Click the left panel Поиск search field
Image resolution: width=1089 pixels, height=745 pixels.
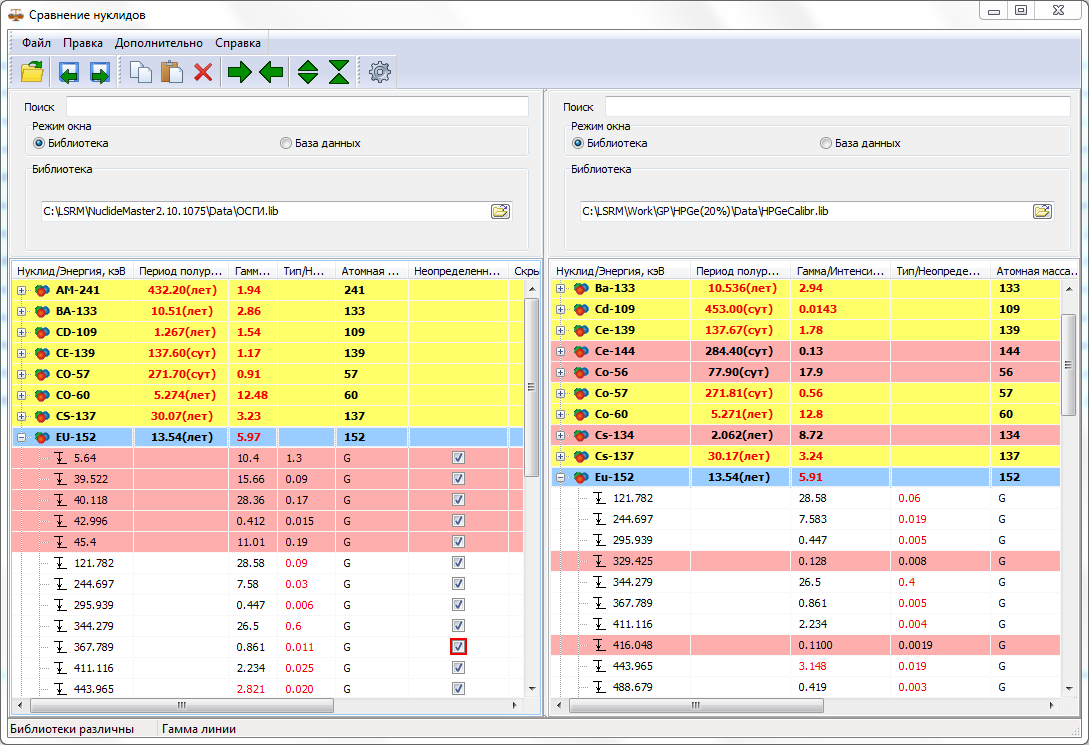click(x=296, y=106)
